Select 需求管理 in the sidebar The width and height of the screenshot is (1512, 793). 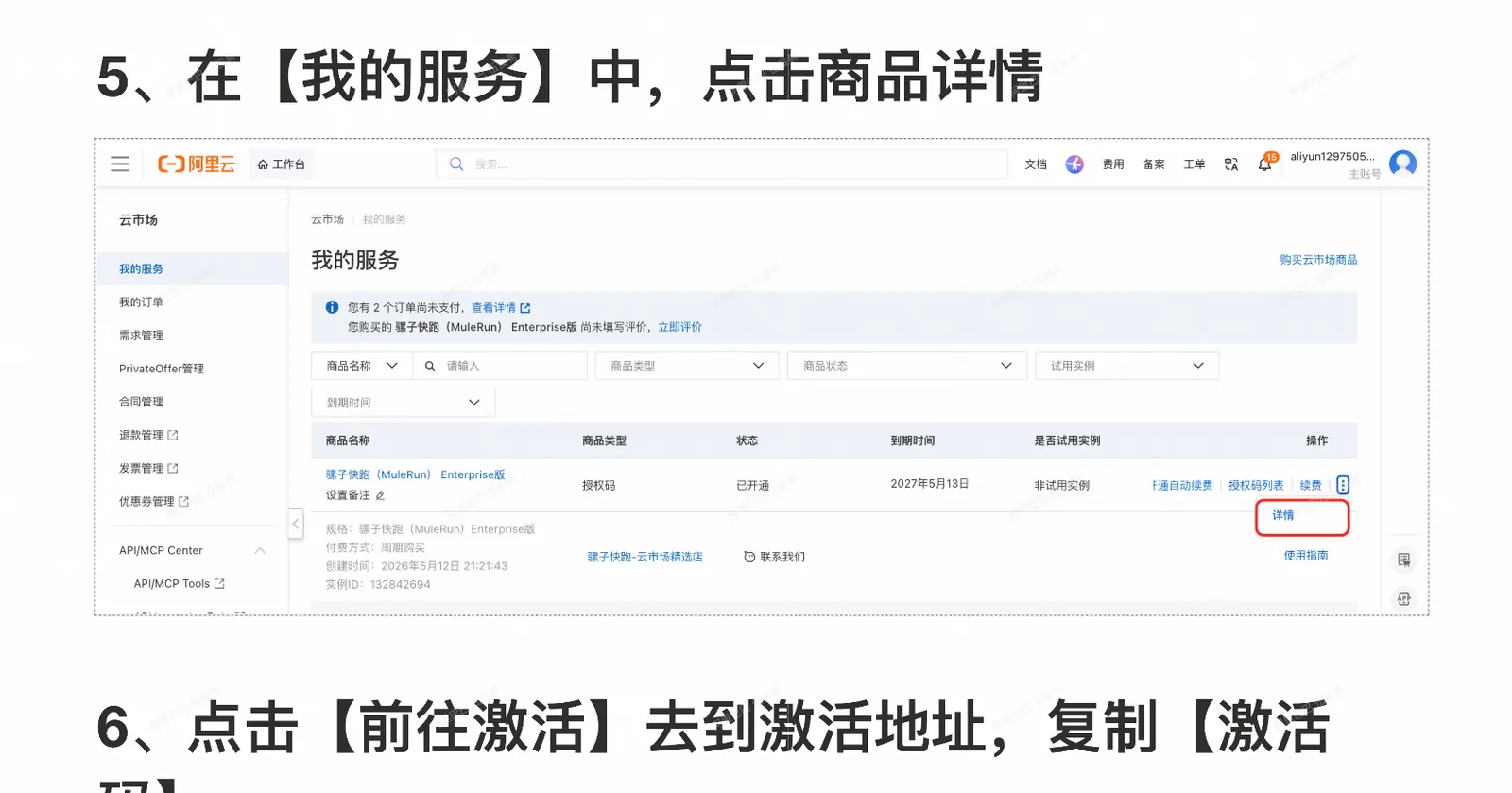coord(141,336)
